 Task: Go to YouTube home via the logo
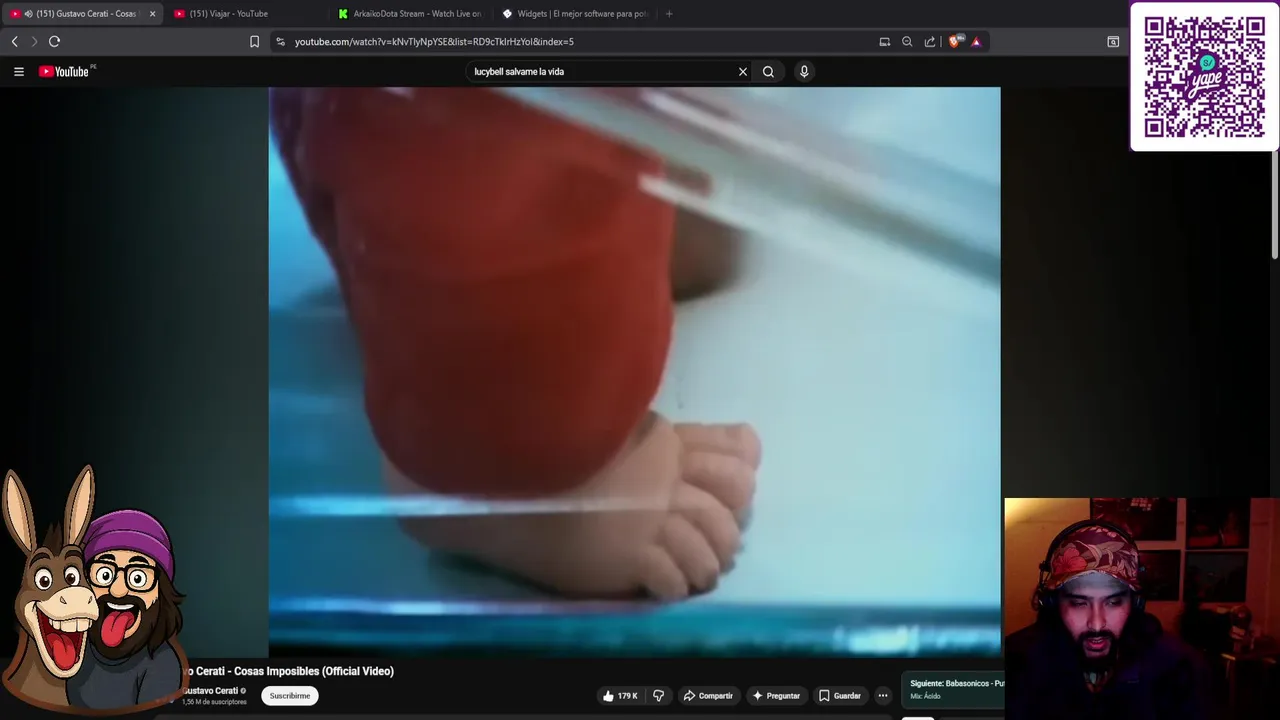point(66,71)
